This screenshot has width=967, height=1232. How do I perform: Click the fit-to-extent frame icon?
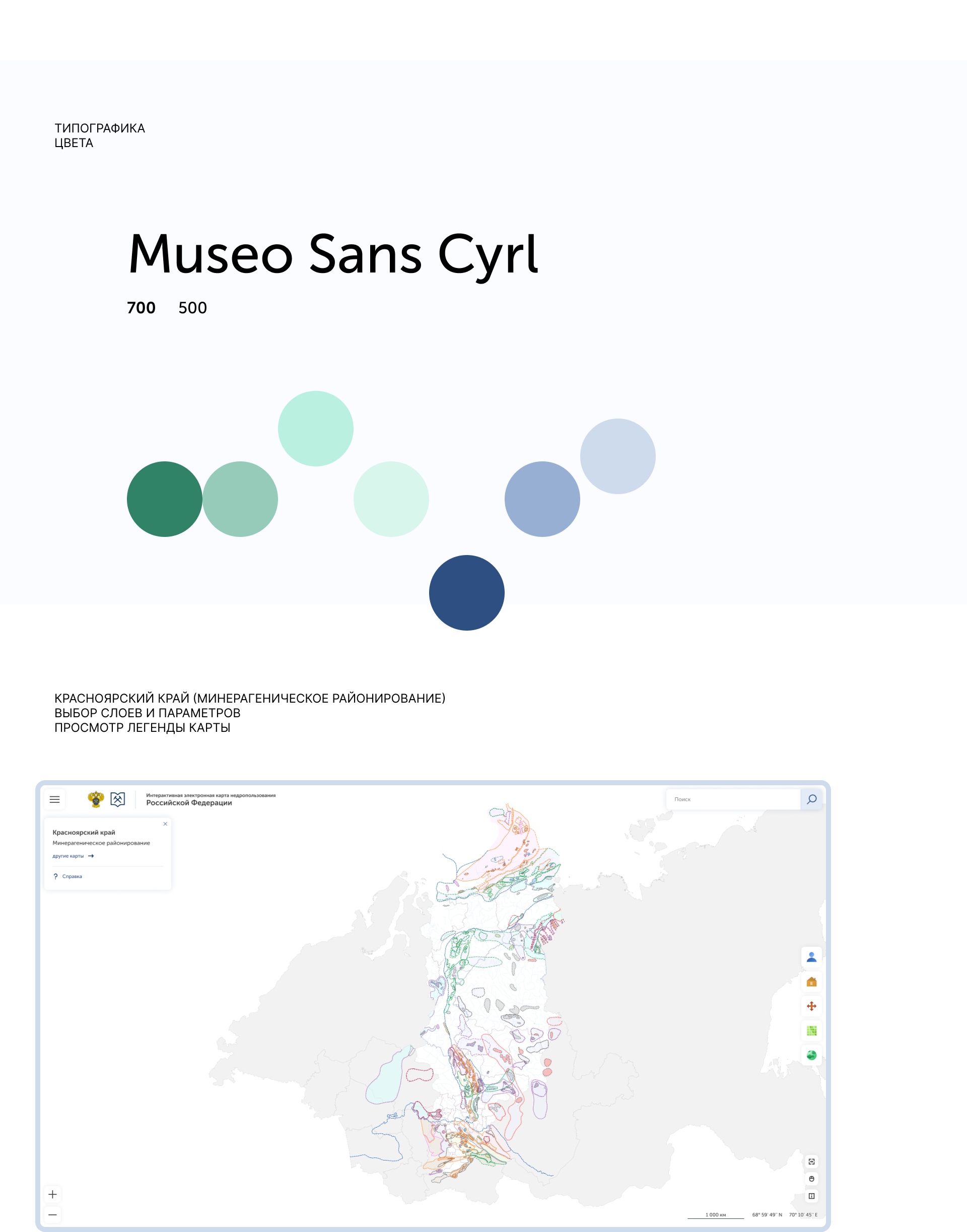tap(811, 1162)
